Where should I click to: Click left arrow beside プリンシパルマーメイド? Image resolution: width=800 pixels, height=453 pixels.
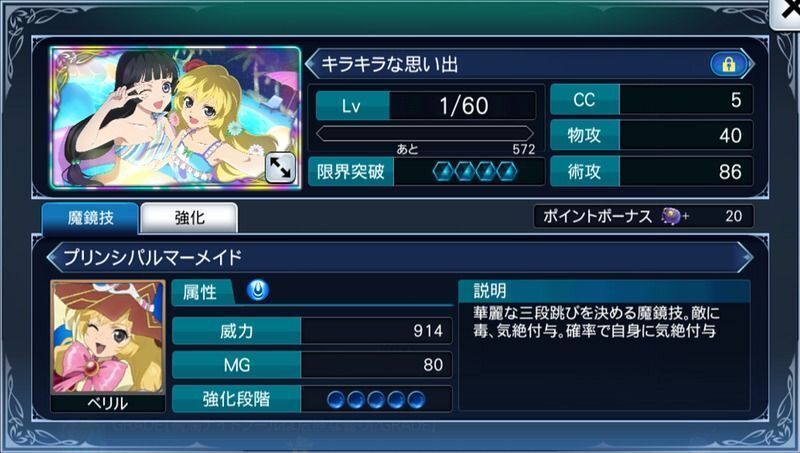pos(53,258)
